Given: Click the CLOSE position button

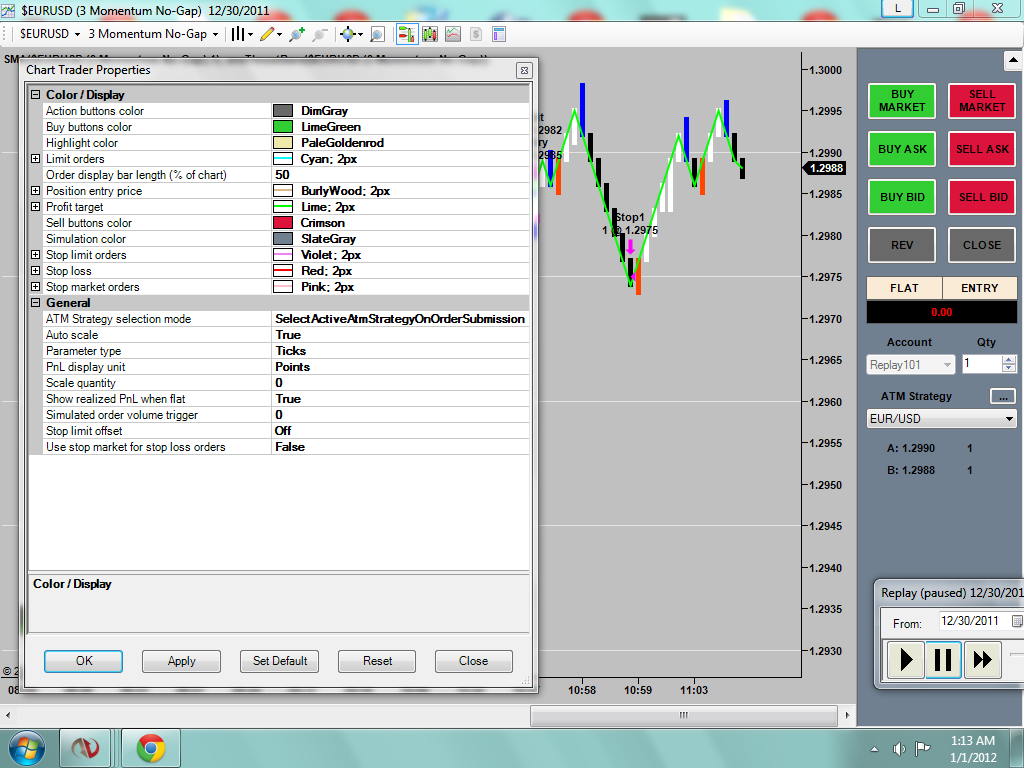Looking at the screenshot, I should tap(982, 245).
